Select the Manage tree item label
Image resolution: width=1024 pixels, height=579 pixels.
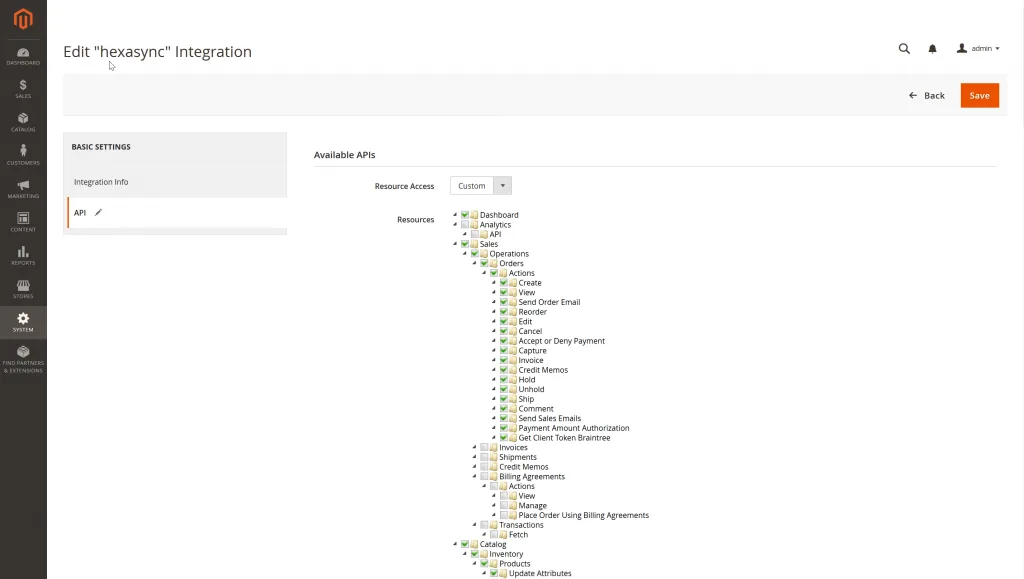(x=532, y=506)
